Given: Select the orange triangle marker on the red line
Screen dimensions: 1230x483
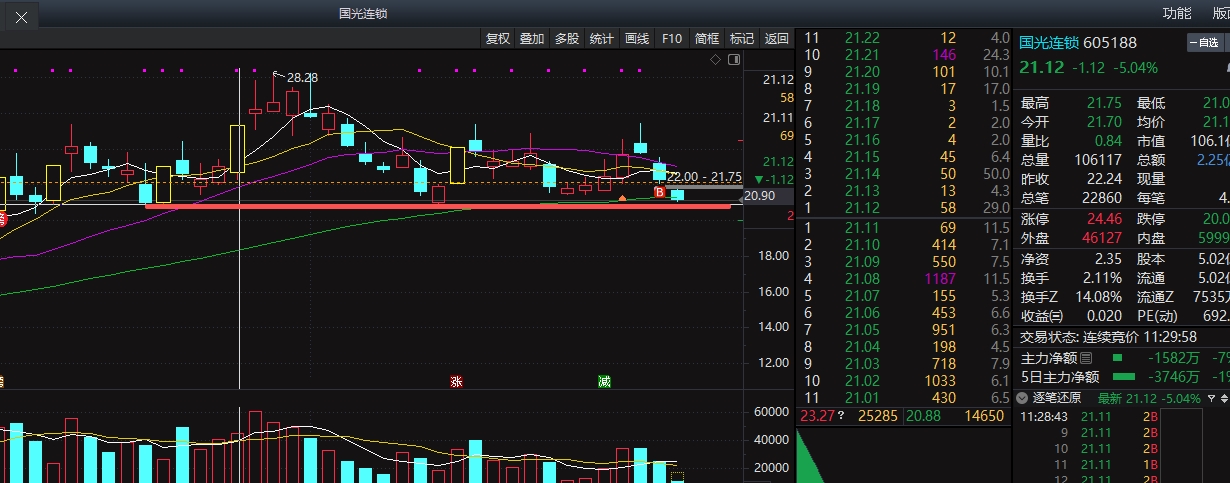Looking at the screenshot, I should [x=622, y=199].
